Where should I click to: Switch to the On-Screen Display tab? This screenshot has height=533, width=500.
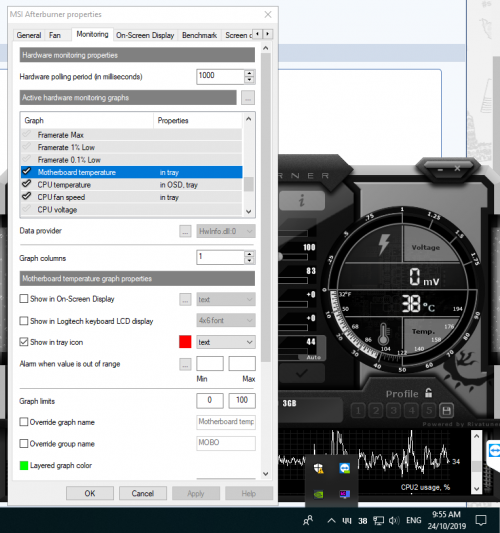145,35
